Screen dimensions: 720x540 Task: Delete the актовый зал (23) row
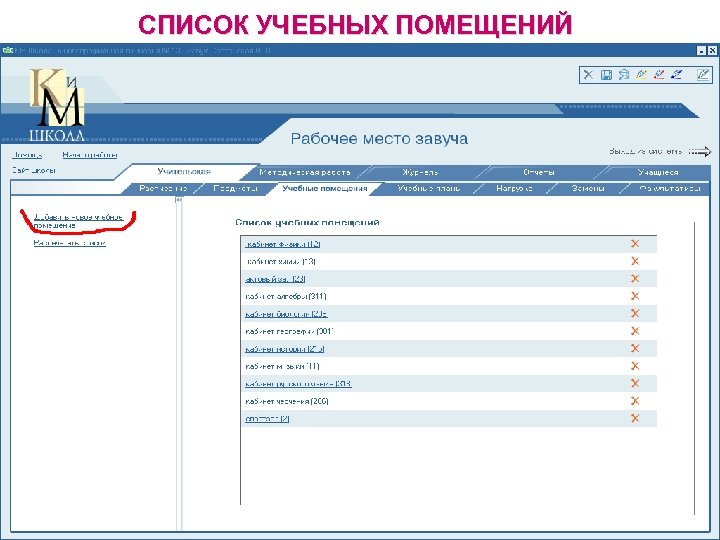click(x=635, y=279)
